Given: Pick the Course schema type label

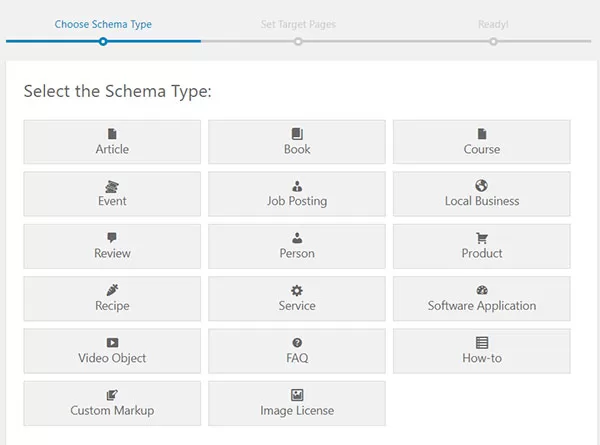Looking at the screenshot, I should click(x=482, y=149).
